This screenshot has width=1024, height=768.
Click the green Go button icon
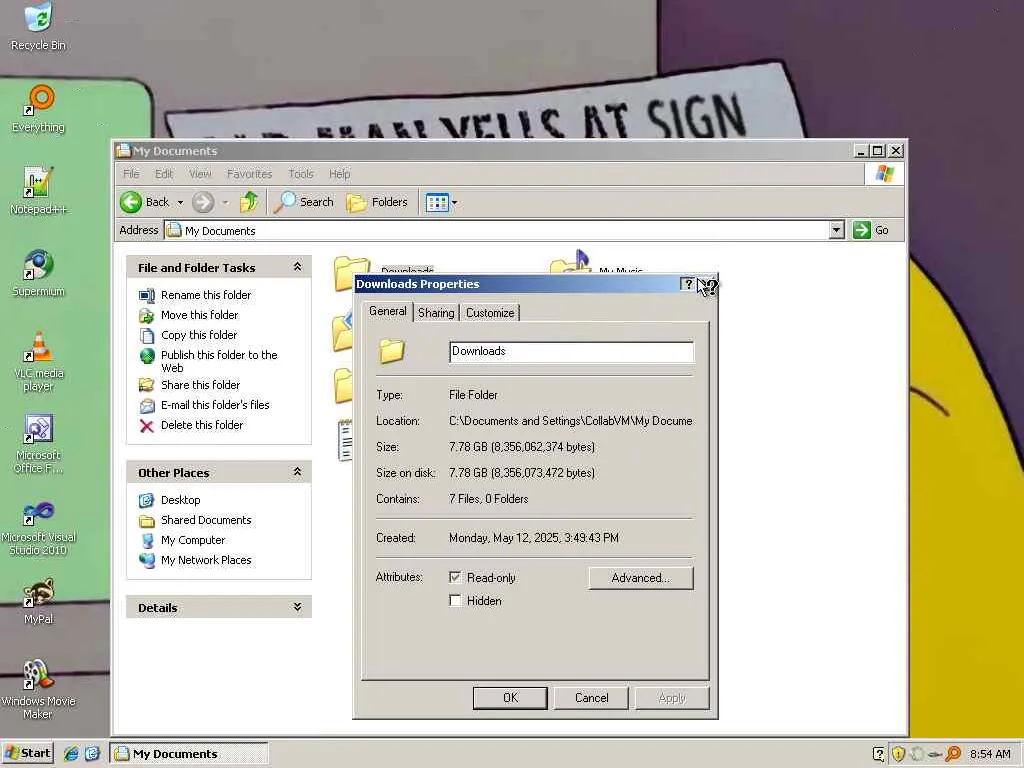862,230
